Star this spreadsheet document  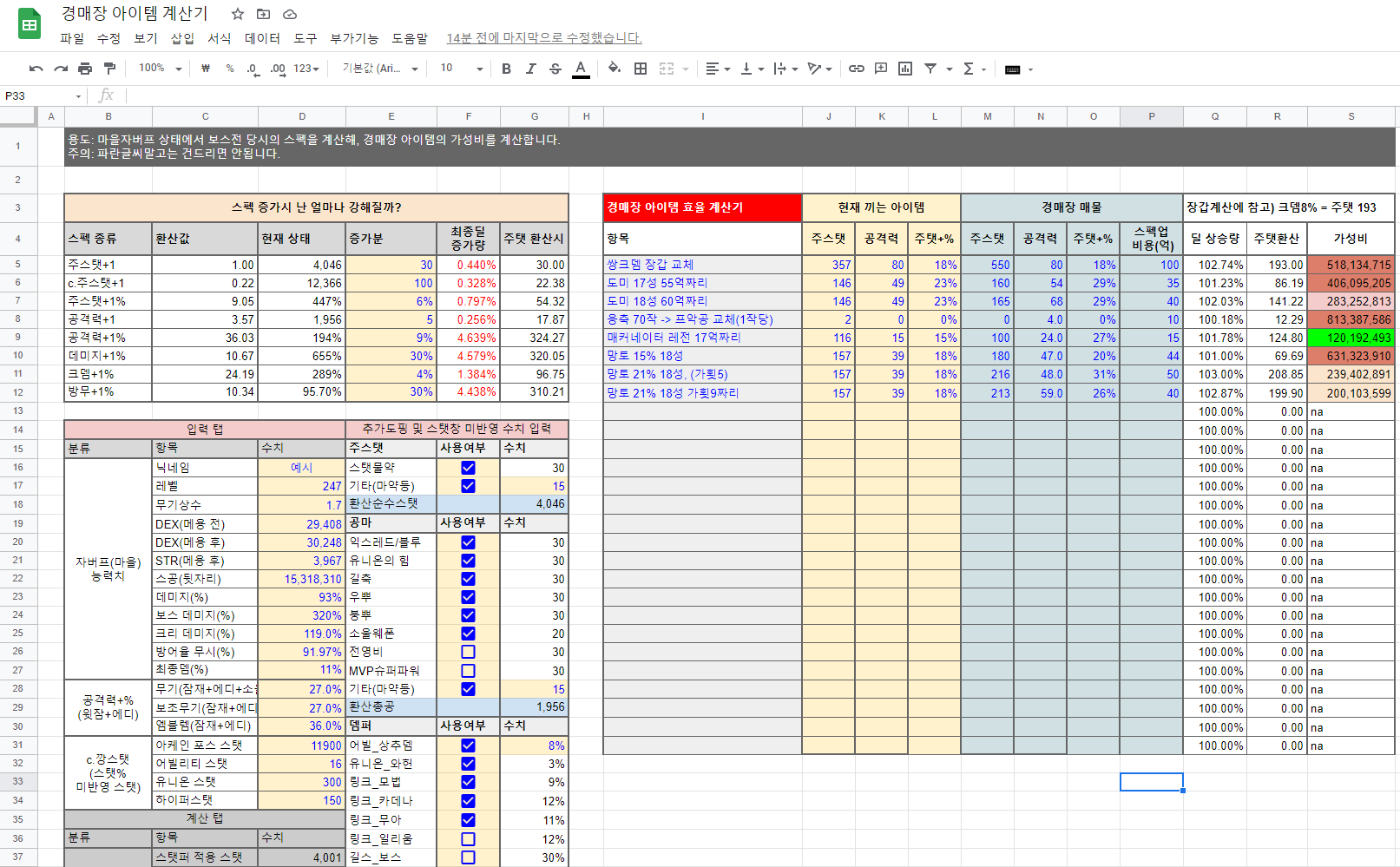(x=237, y=14)
